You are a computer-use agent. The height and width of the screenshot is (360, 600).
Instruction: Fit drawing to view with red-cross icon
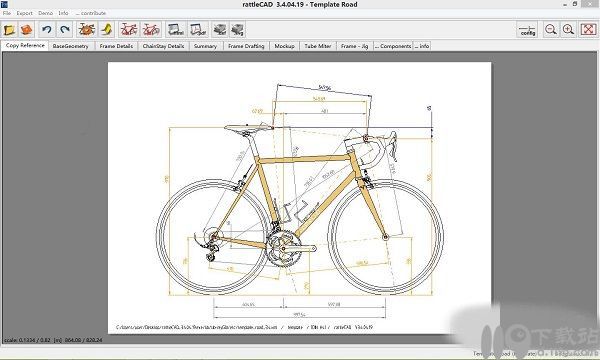588,29
